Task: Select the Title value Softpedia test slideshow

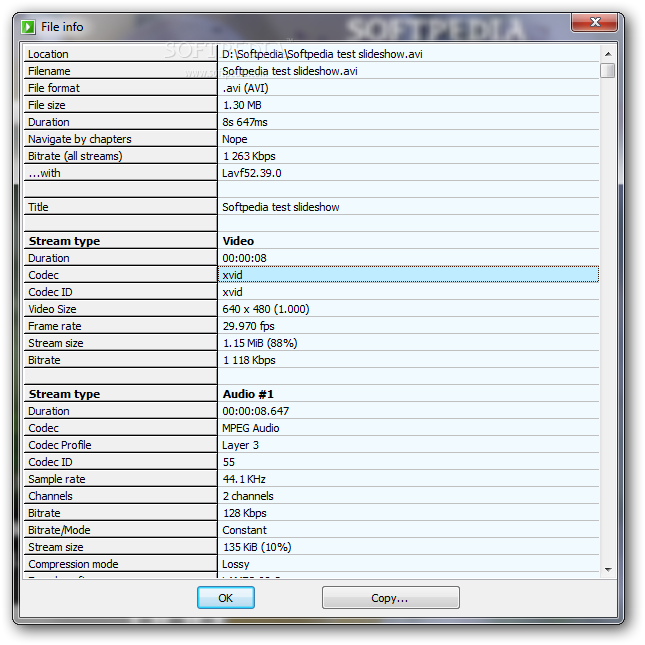Action: tap(281, 207)
